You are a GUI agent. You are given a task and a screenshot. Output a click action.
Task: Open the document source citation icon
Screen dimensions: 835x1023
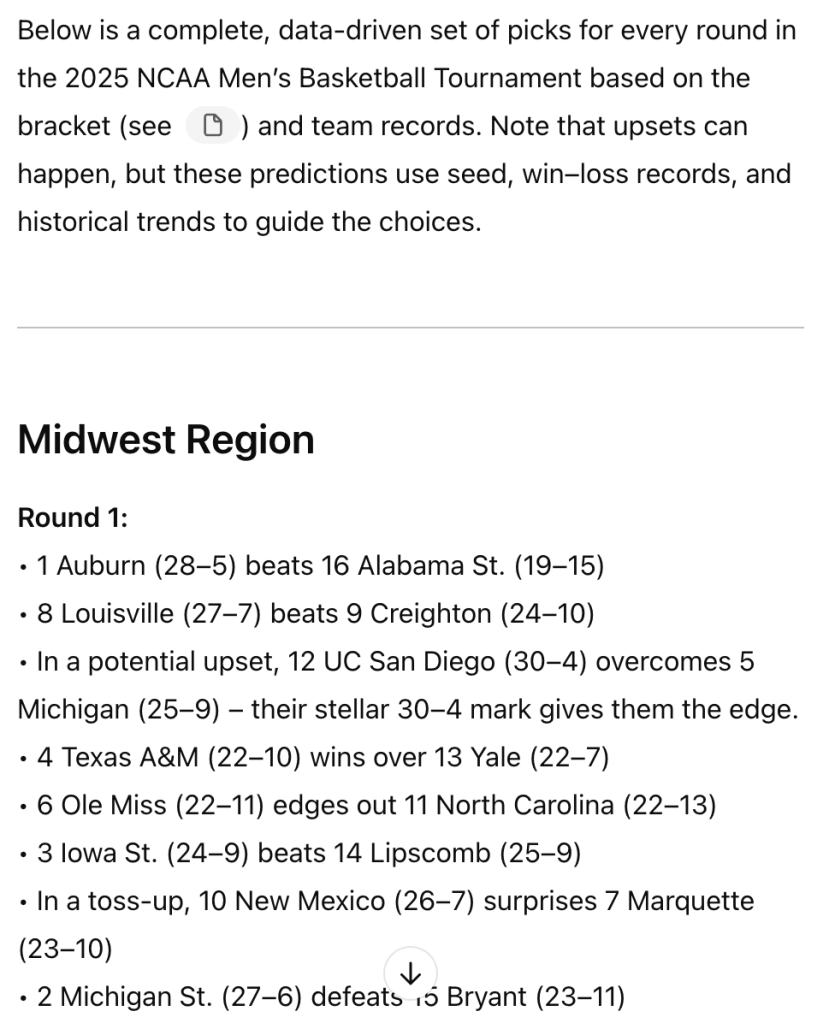[x=212, y=127]
